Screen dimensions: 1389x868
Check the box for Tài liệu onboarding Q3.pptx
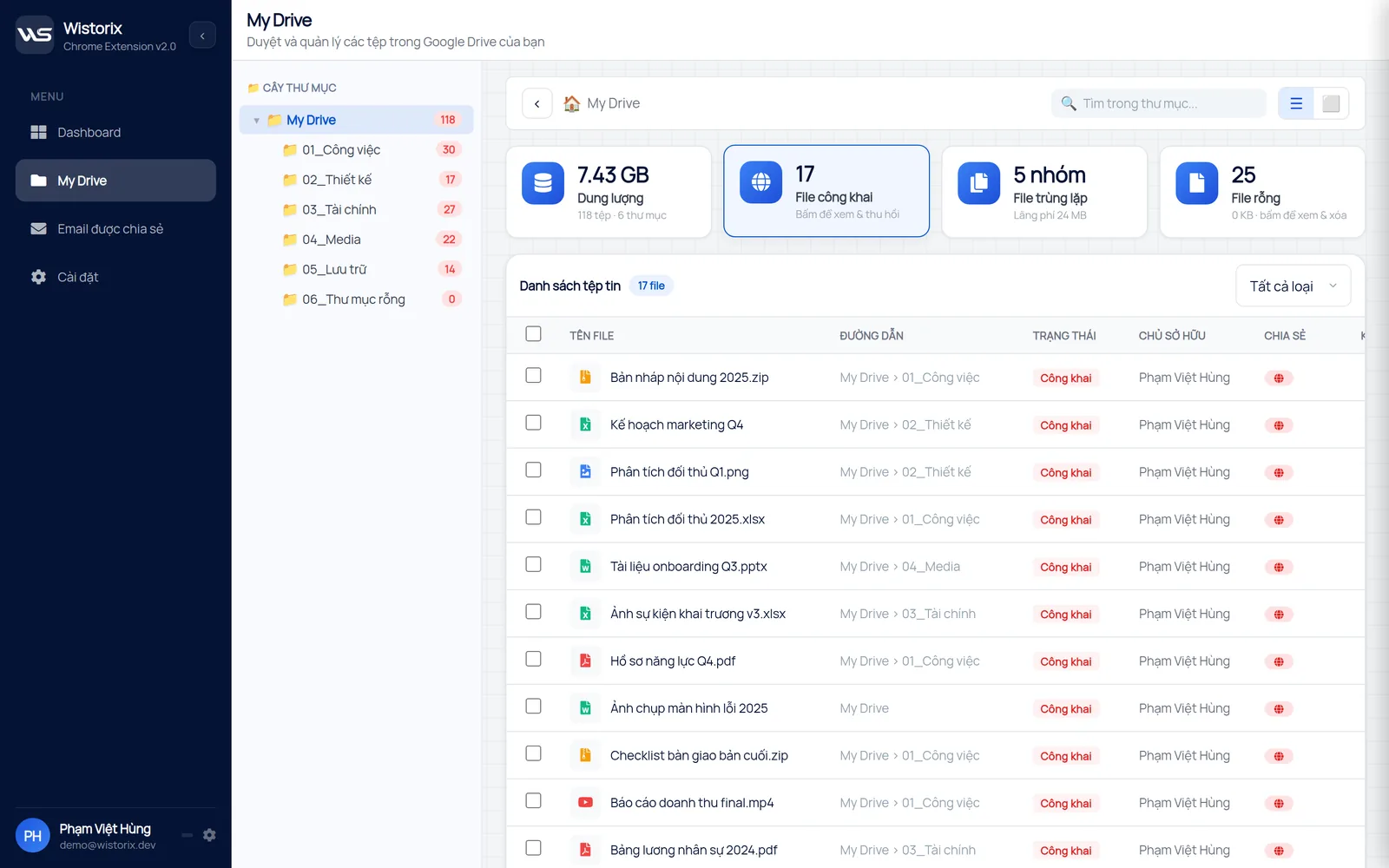[533, 565]
